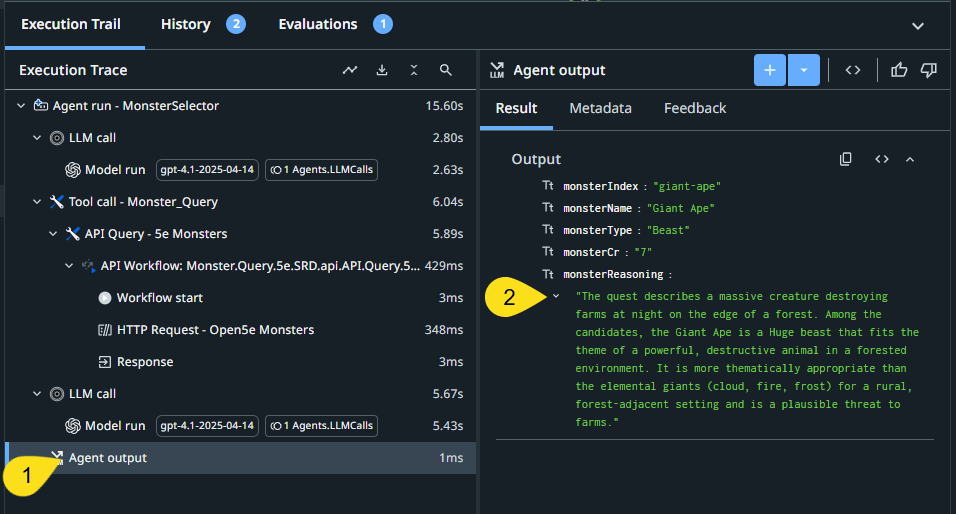Select the Result tab
Image resolution: width=956 pixels, height=514 pixels.
tap(516, 109)
